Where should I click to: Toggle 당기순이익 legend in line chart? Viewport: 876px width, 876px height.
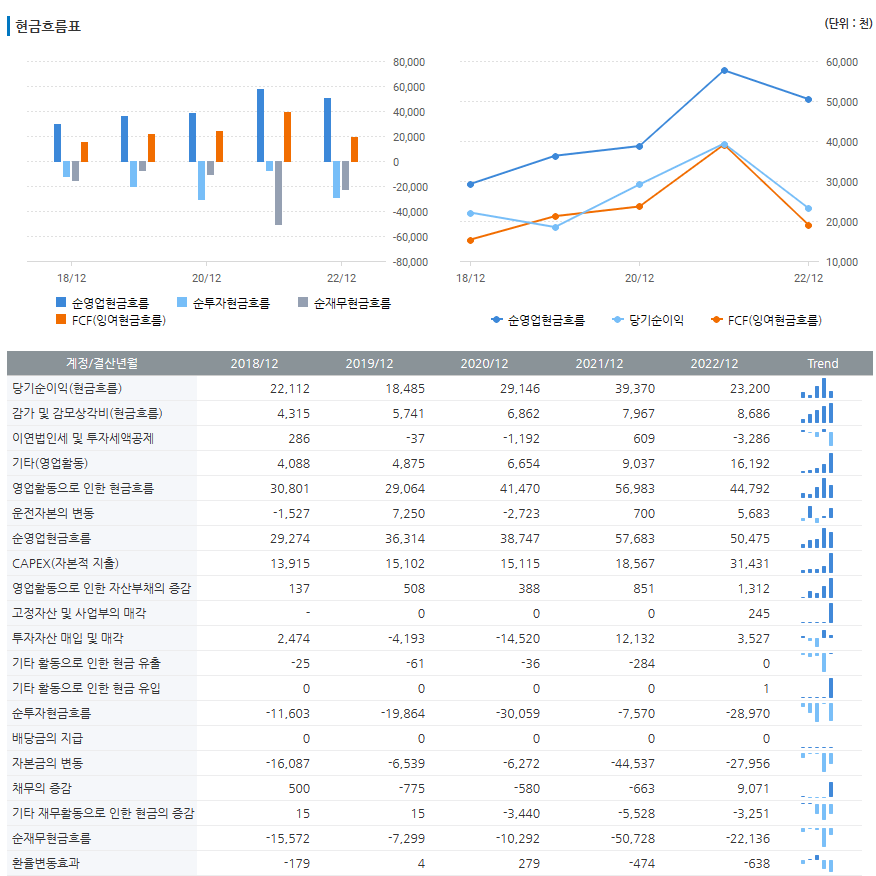[x=648, y=320]
